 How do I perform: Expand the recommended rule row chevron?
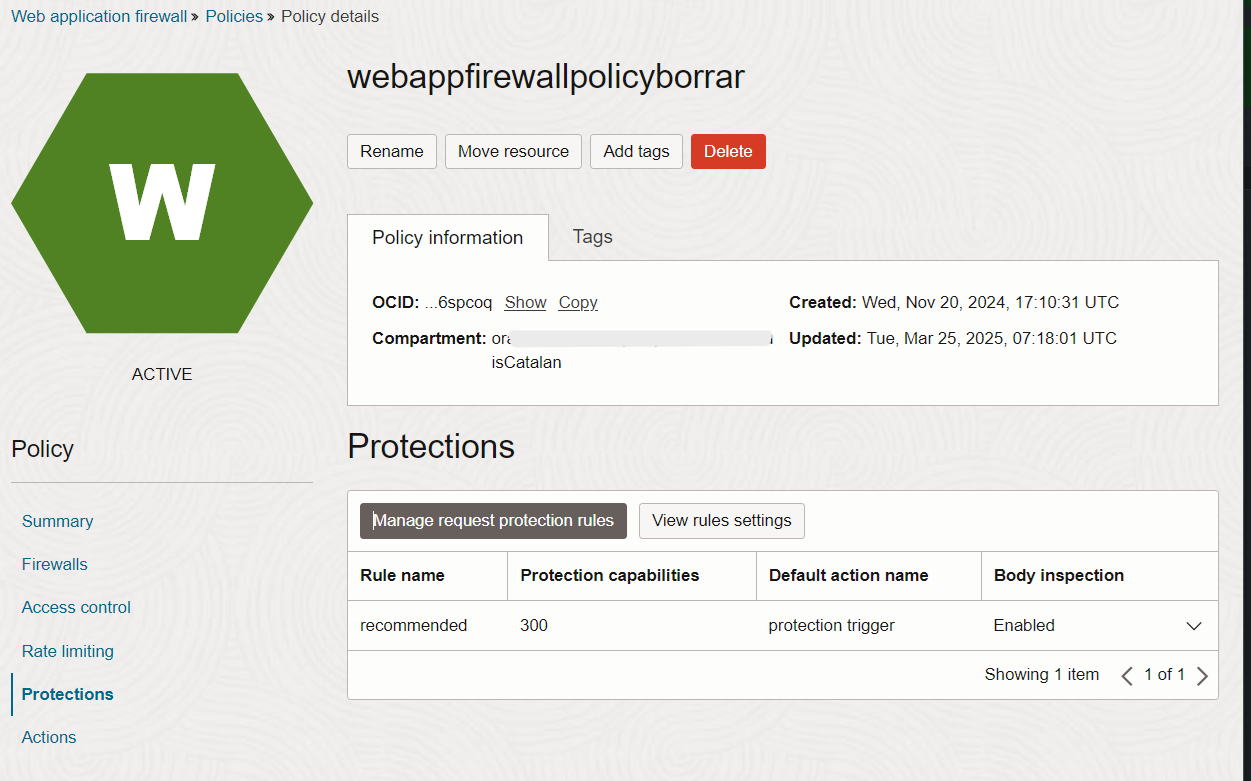1194,625
